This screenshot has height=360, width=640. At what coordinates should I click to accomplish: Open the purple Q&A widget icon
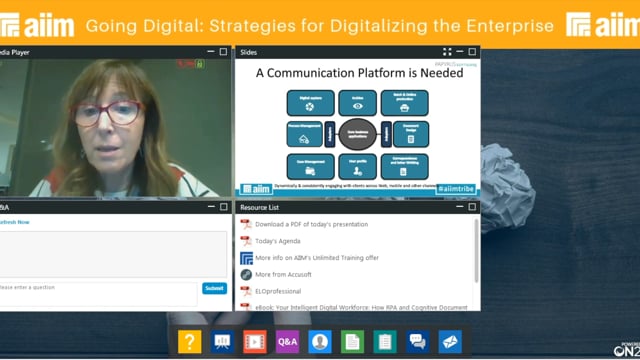click(x=287, y=342)
